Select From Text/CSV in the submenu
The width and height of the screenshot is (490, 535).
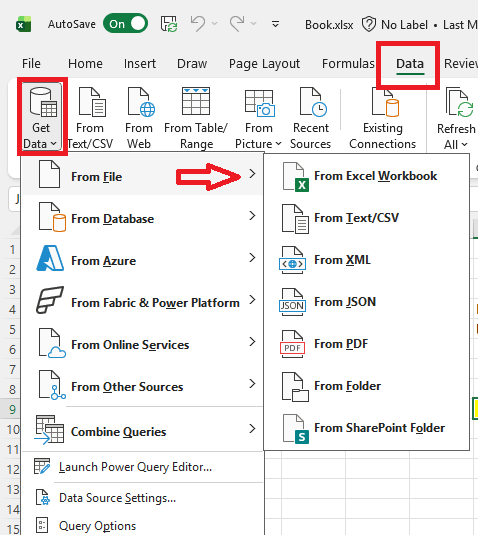pyautogui.click(x=367, y=218)
